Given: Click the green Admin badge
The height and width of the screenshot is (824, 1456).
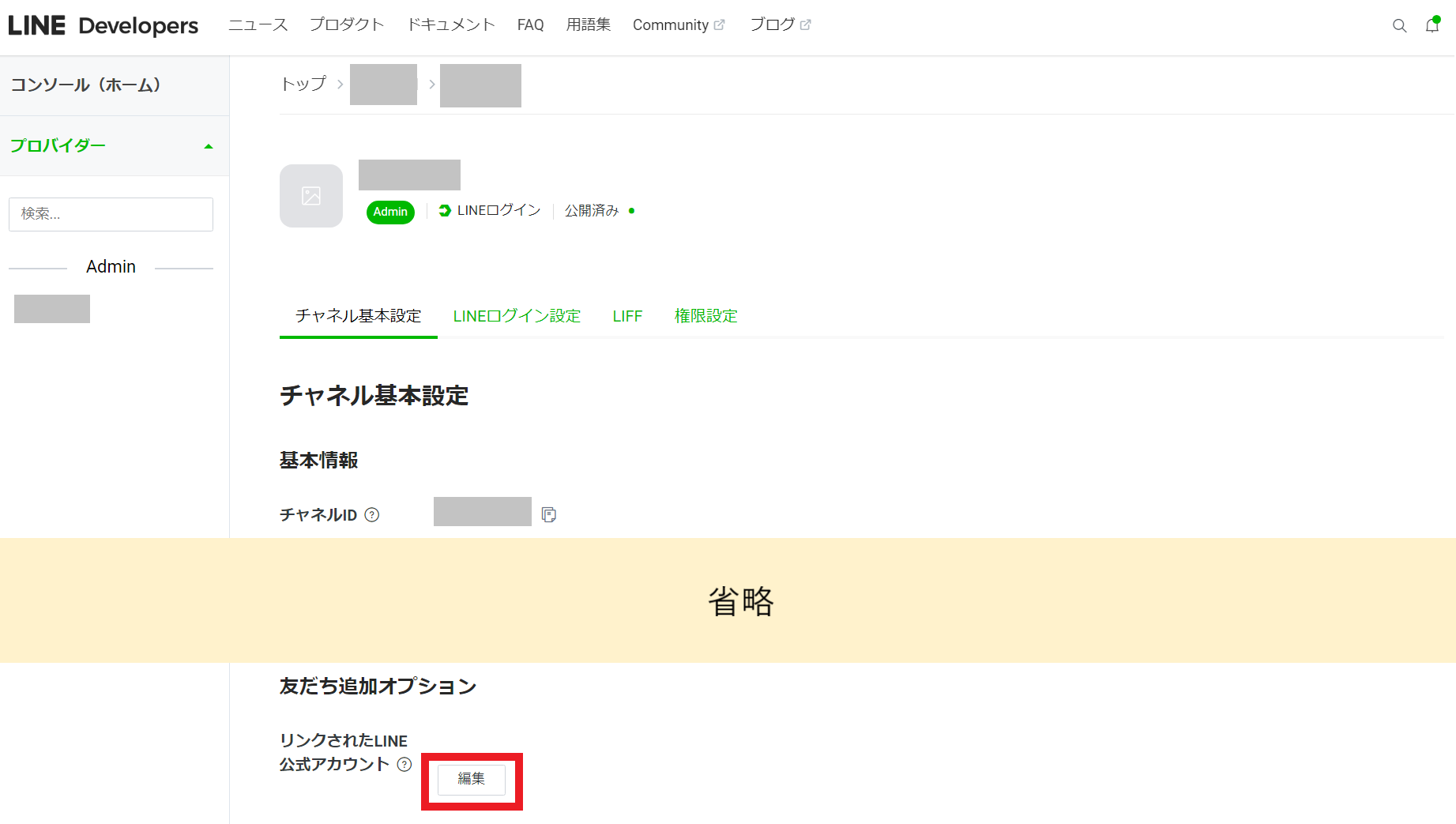Looking at the screenshot, I should click(x=390, y=212).
